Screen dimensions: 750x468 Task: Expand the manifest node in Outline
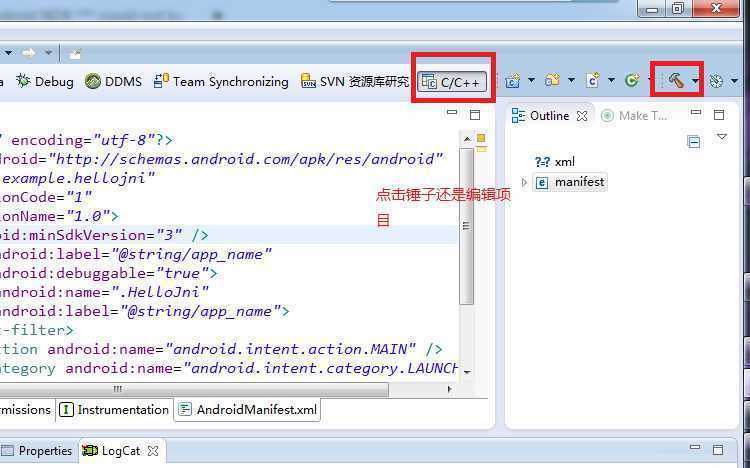coord(524,182)
